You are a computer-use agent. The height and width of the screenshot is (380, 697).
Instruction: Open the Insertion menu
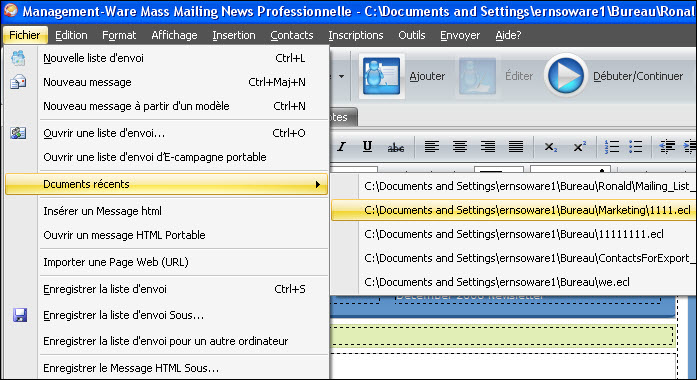coord(234,35)
